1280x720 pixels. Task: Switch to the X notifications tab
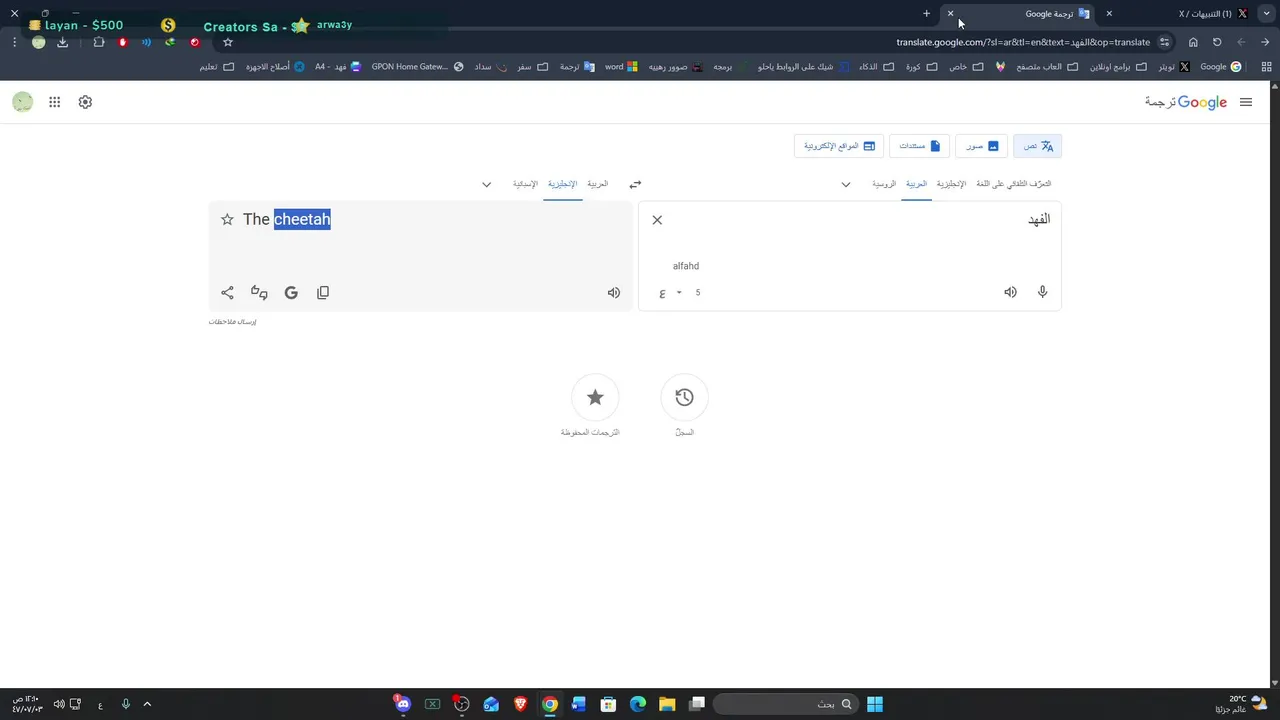coord(1181,14)
